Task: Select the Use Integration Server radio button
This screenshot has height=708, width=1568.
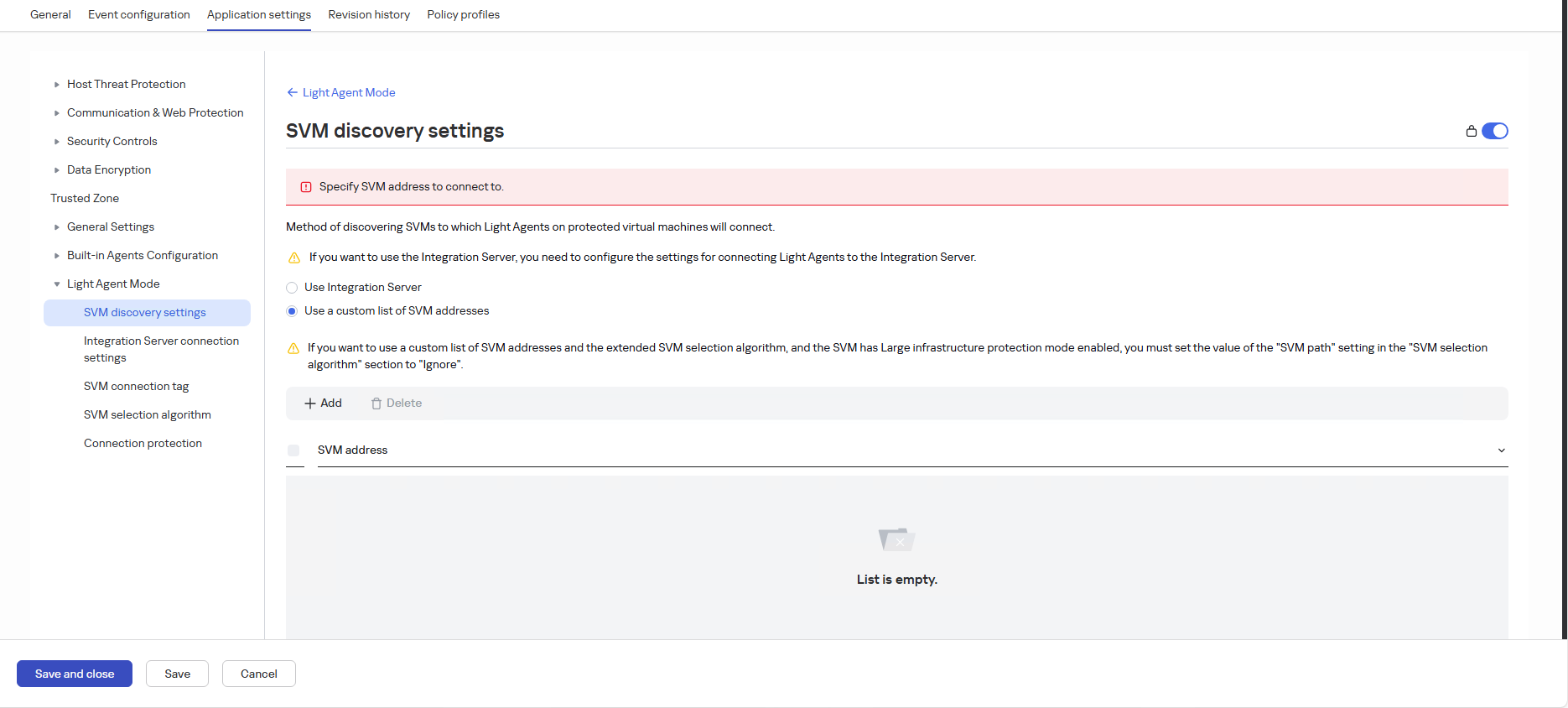Action: pos(292,288)
